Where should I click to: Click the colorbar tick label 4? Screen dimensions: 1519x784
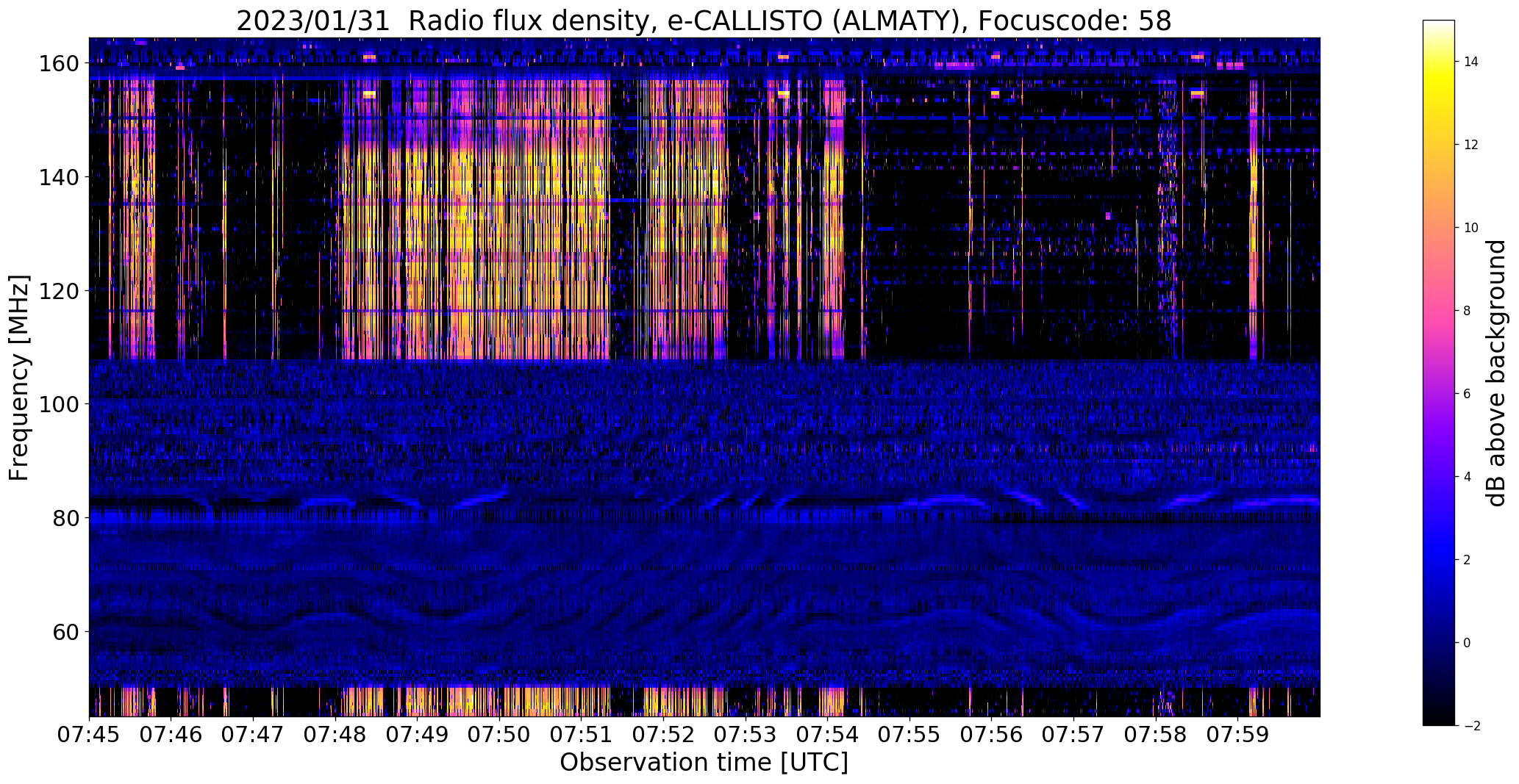click(1468, 477)
